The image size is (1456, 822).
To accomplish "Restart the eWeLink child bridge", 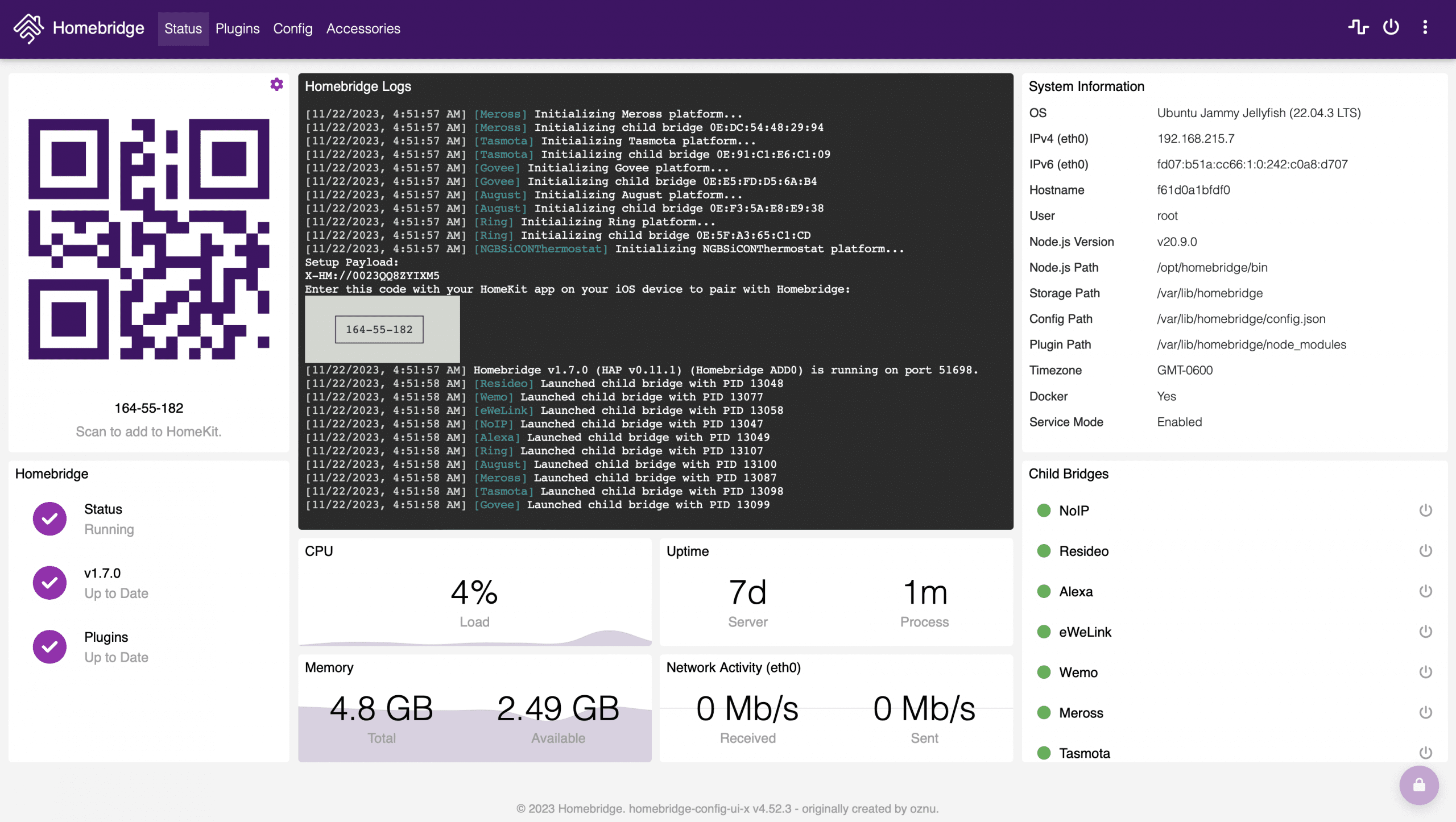I will click(1425, 631).
